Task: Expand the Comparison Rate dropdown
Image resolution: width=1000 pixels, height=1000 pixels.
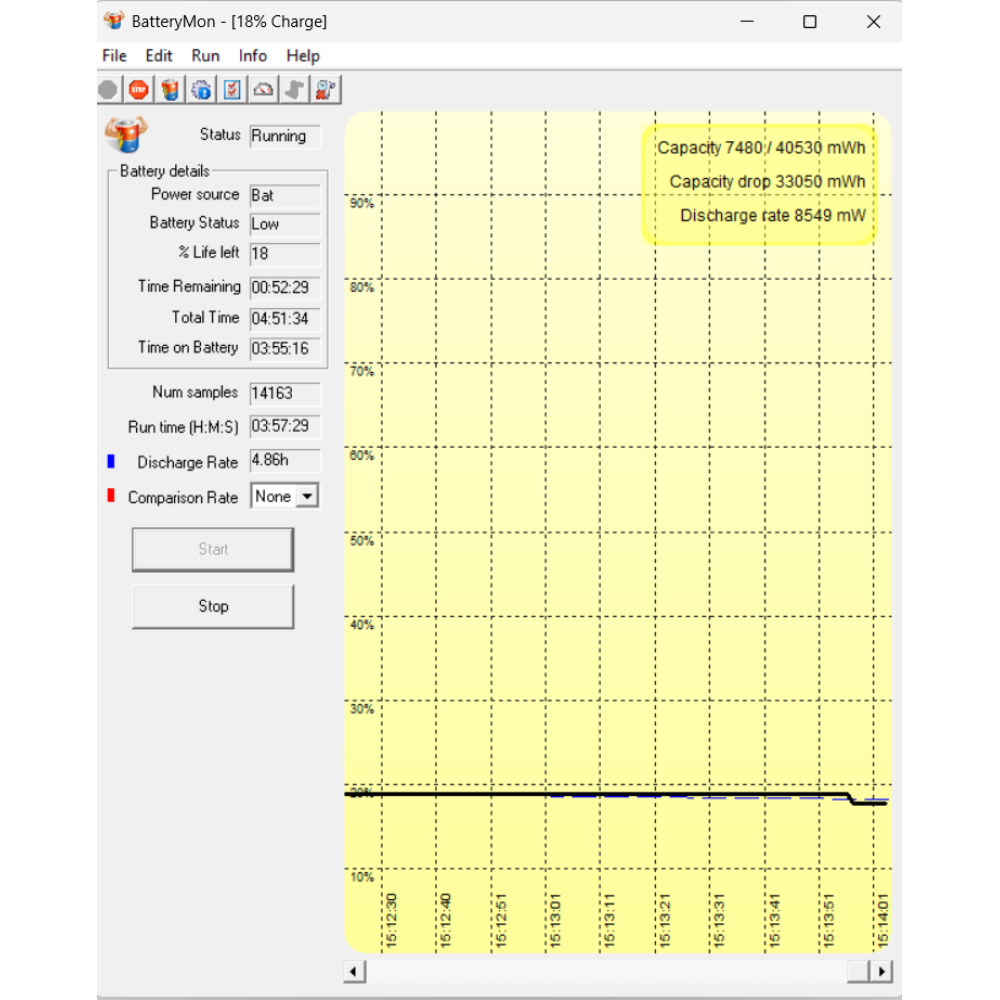Action: 307,496
